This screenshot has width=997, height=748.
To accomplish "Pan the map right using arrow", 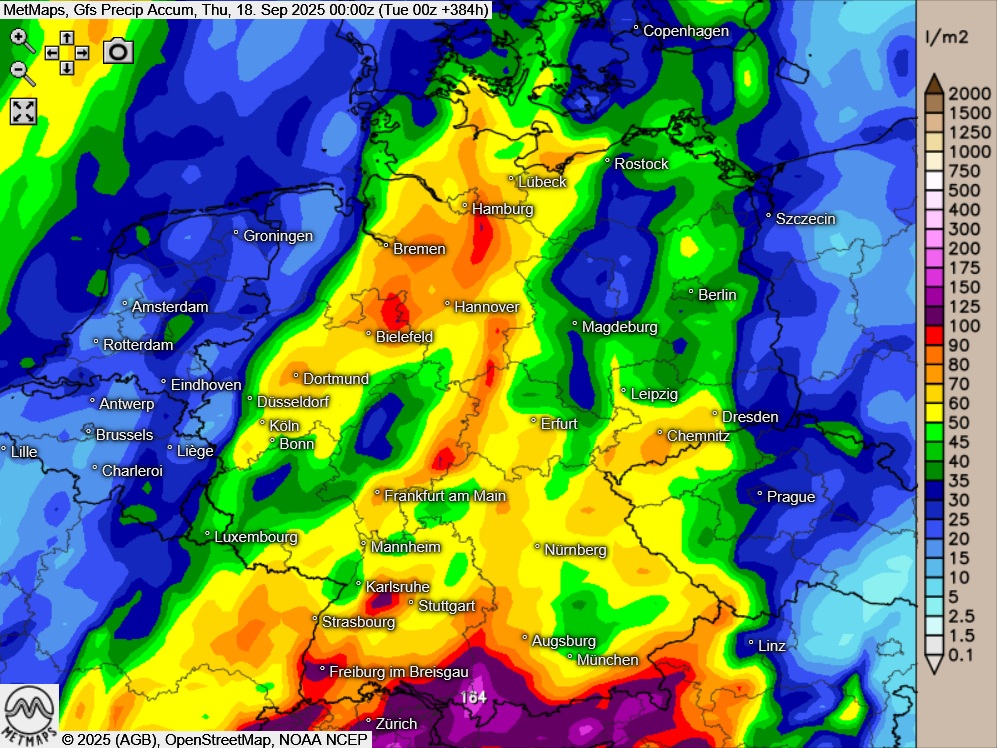I will tap(81, 52).
